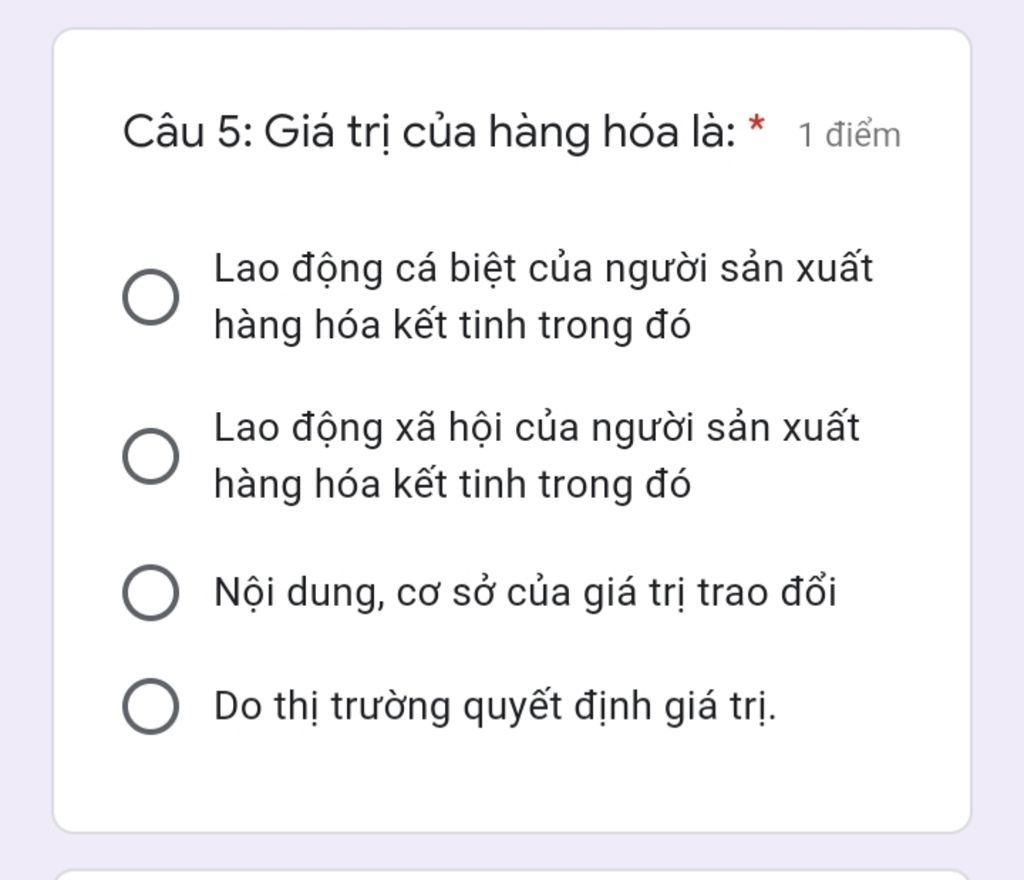Click the question title "Giá trị của hàng hóa là:"
The image size is (1024, 880).
[x=500, y=131]
